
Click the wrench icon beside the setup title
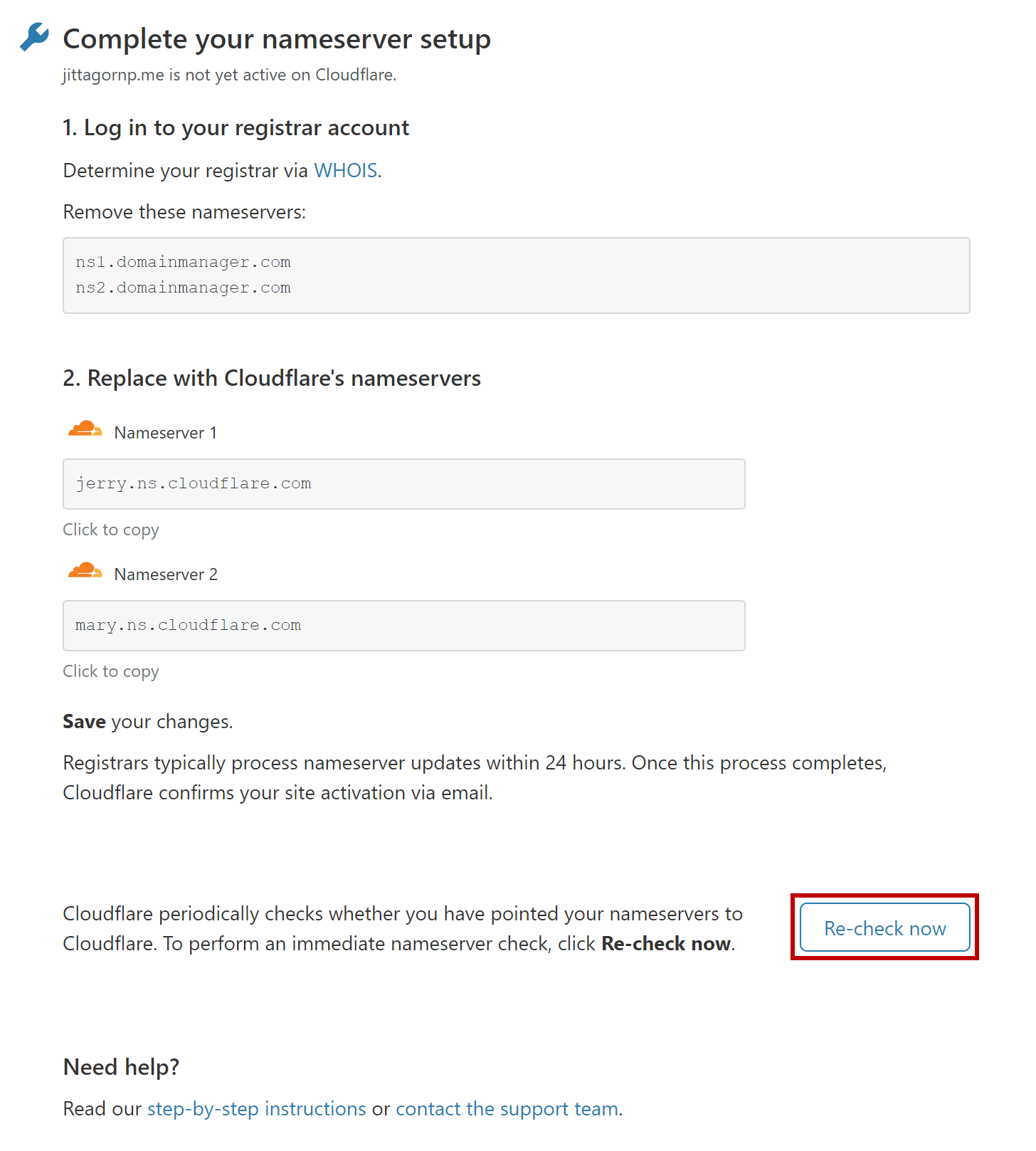[x=34, y=37]
